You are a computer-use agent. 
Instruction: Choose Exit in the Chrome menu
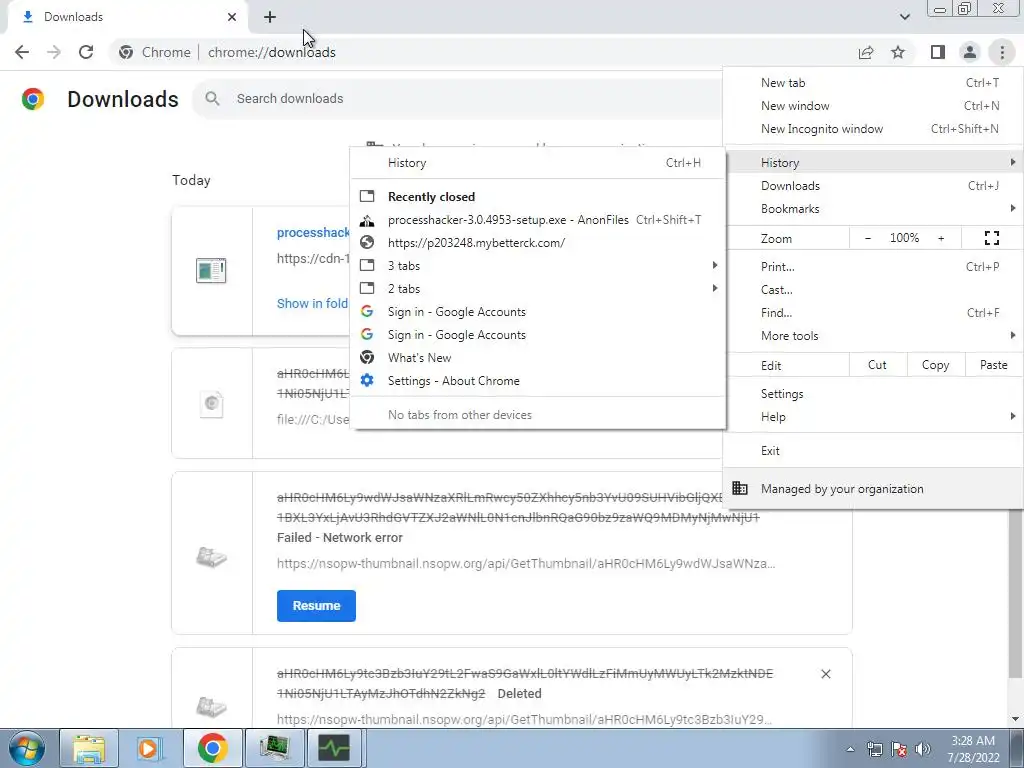(x=872, y=451)
